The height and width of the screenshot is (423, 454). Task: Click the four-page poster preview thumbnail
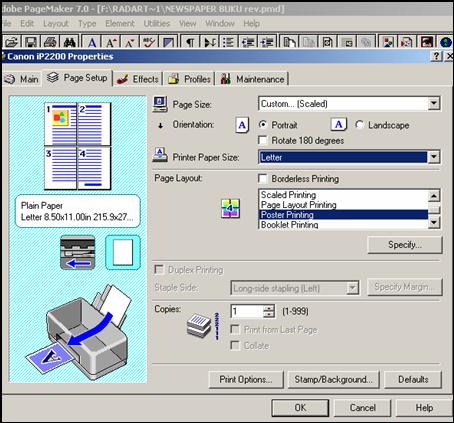(77, 146)
